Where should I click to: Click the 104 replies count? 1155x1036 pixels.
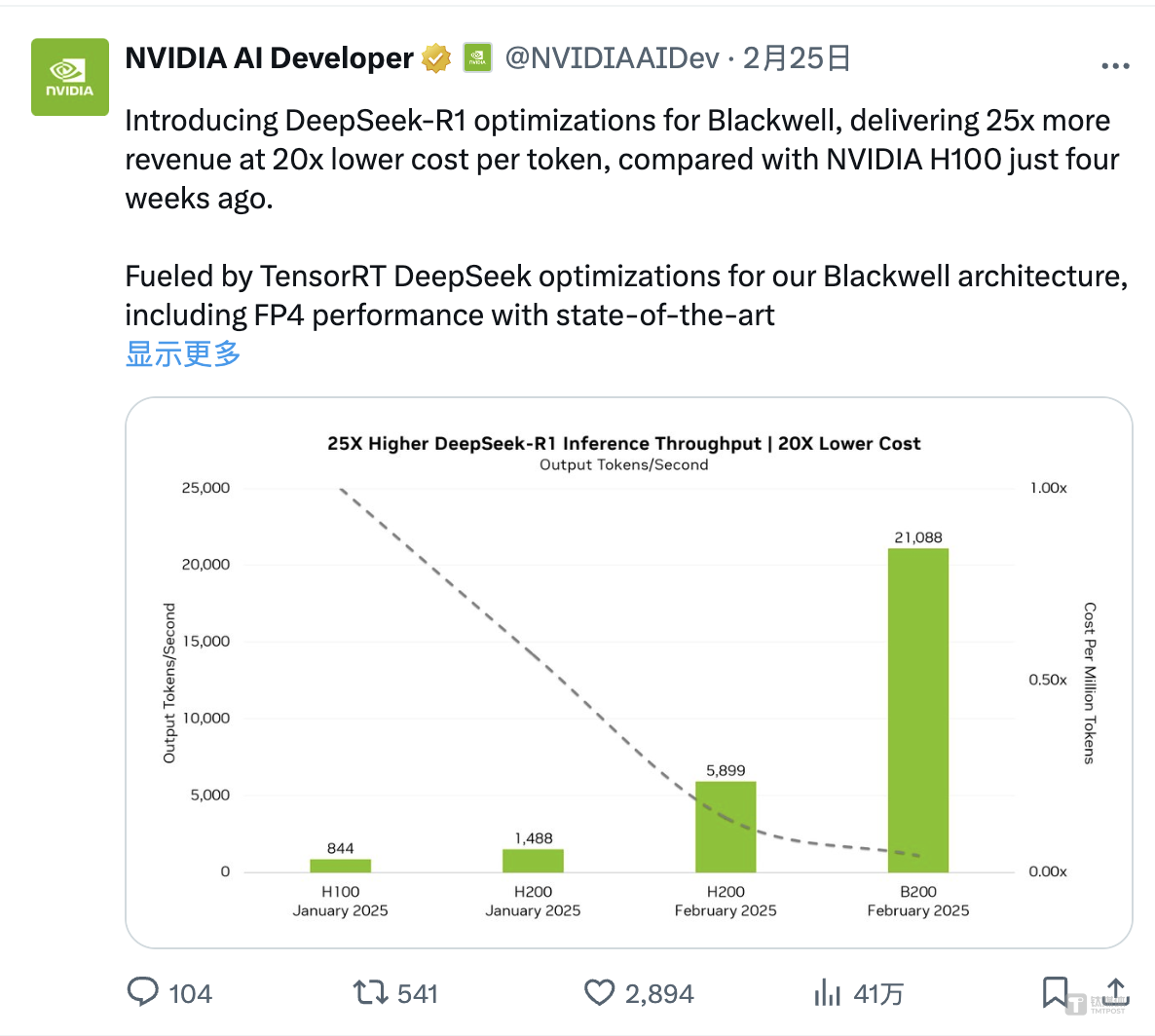(190, 993)
